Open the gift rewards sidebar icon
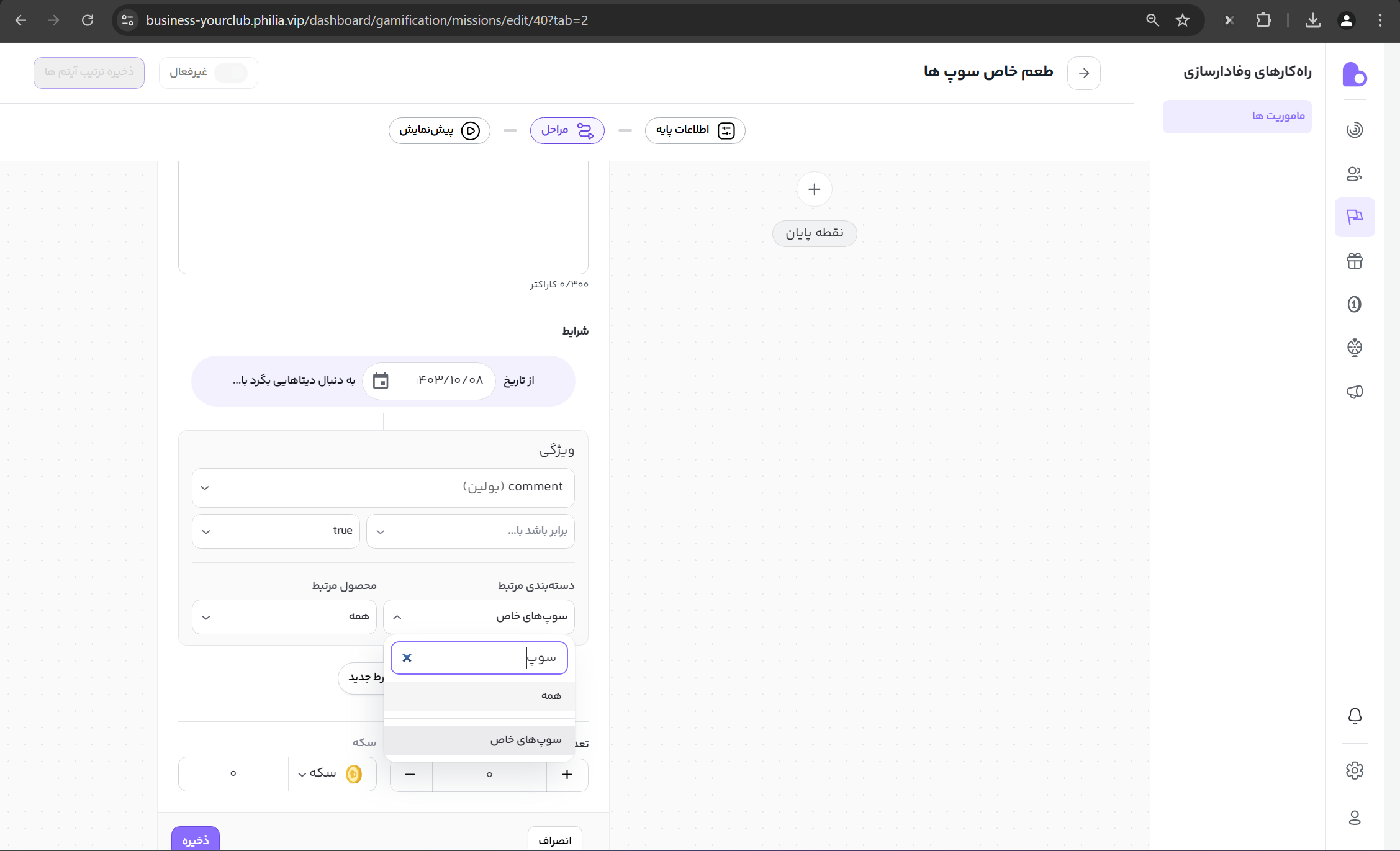The height and width of the screenshot is (851, 1400). 1354,261
